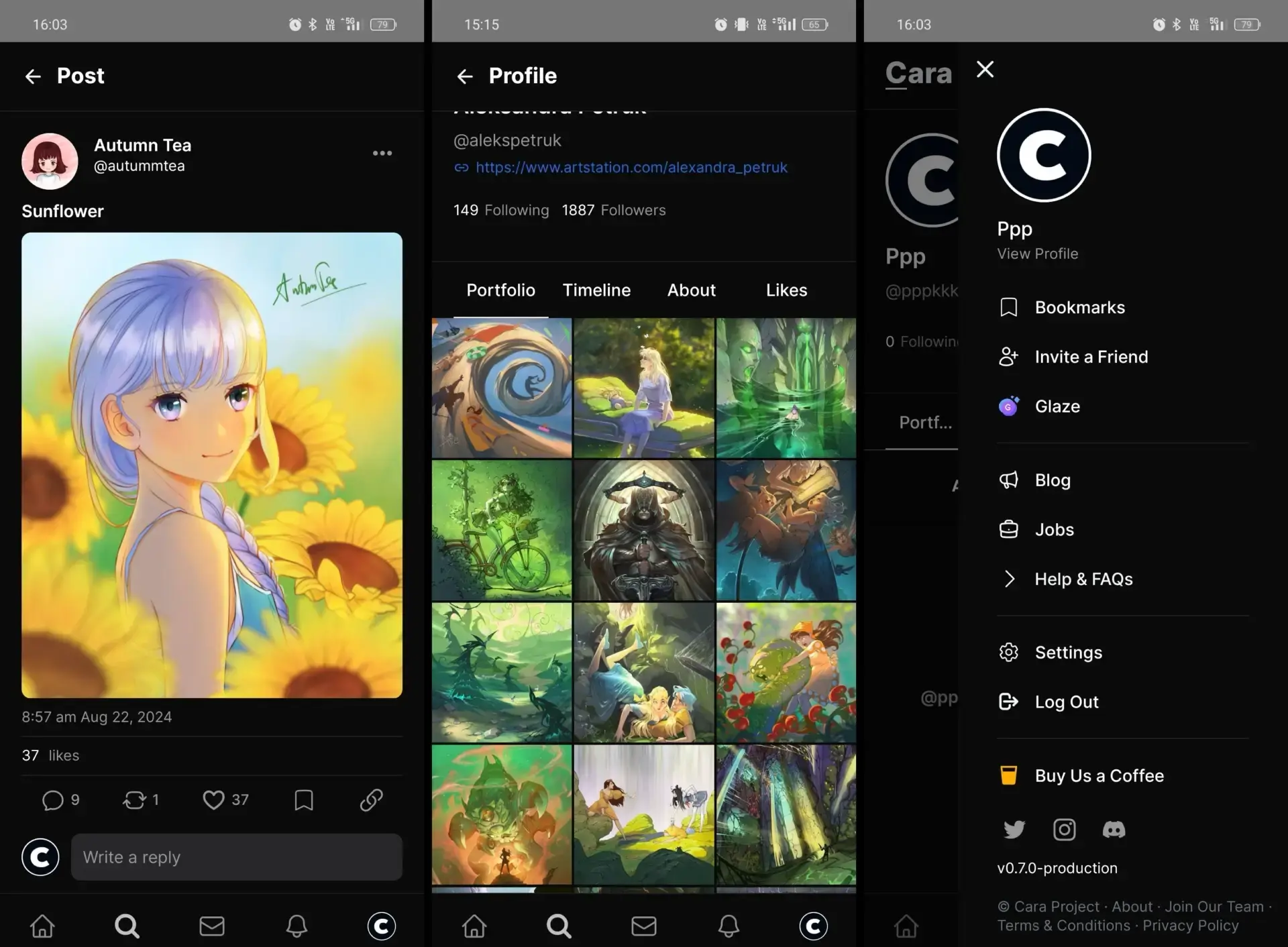
Task: Switch to the Timeline tab
Action: click(596, 290)
